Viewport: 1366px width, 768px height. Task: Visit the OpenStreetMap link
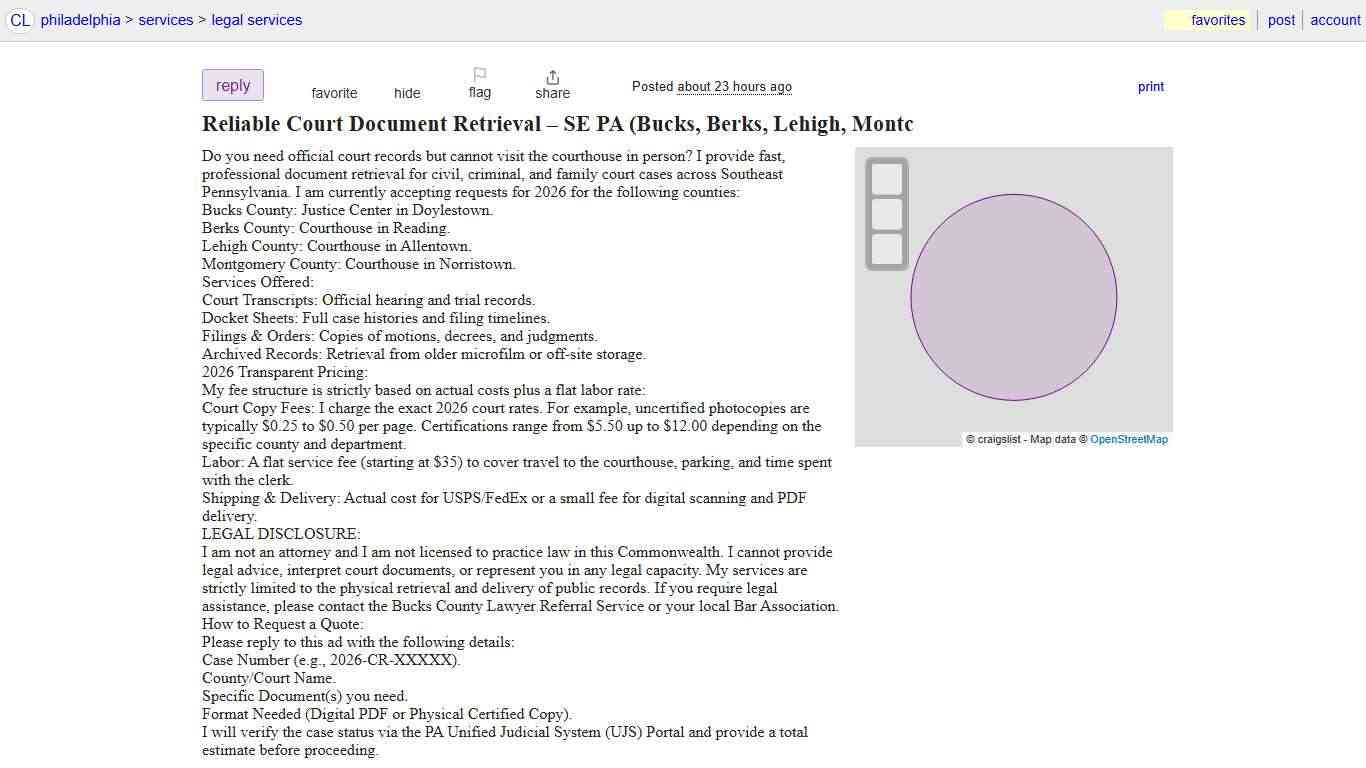tap(1129, 438)
